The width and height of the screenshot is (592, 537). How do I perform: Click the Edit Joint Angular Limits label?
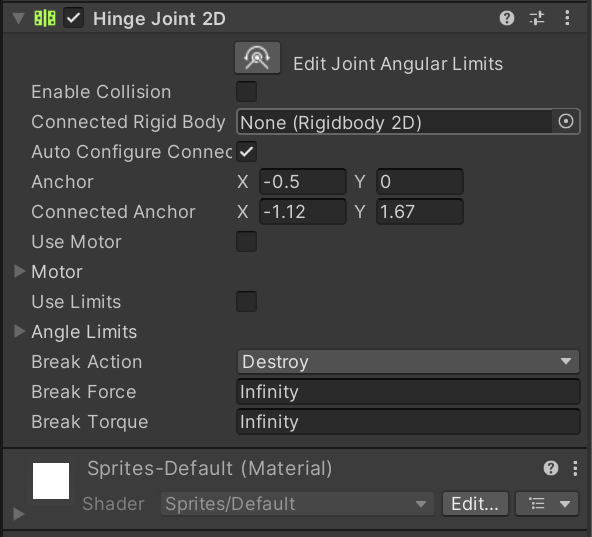tap(398, 63)
